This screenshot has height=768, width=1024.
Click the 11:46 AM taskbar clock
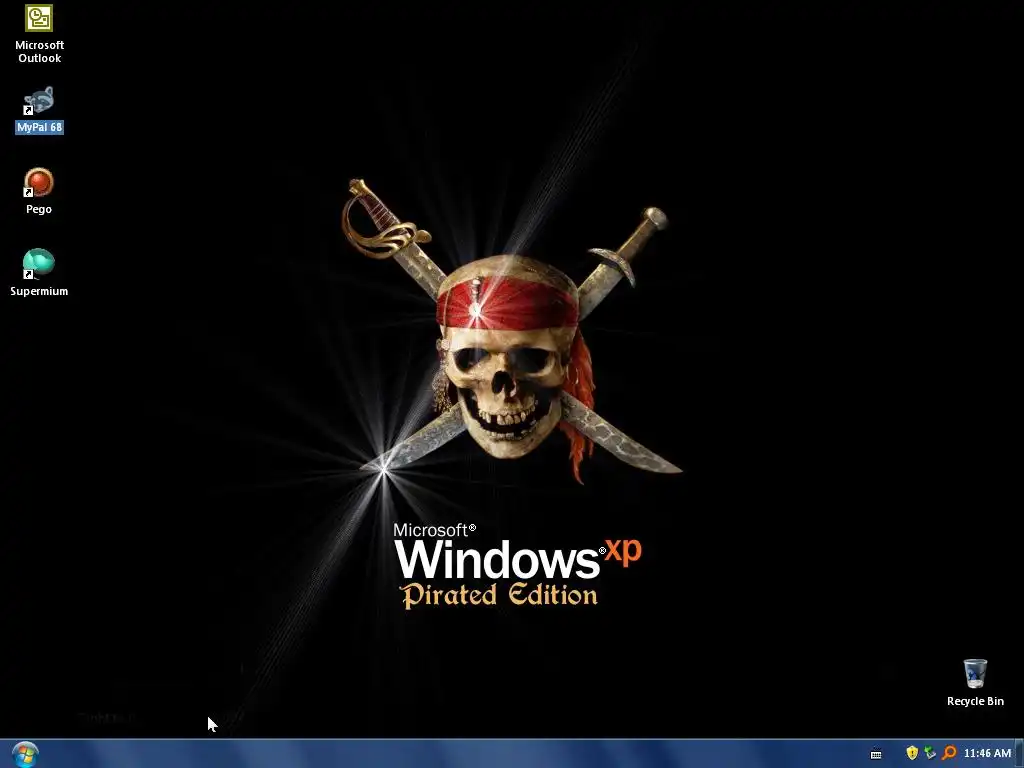[987, 753]
